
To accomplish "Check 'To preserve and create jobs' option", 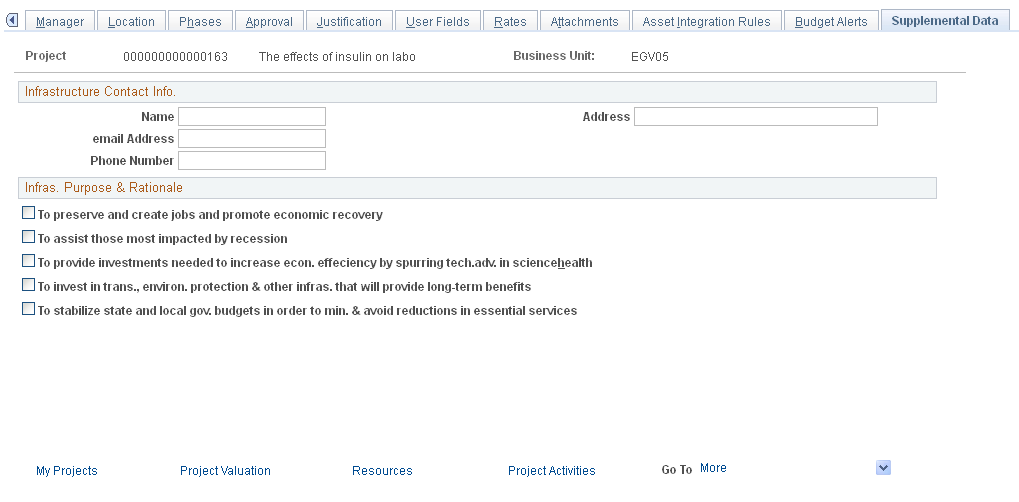I will [29, 213].
